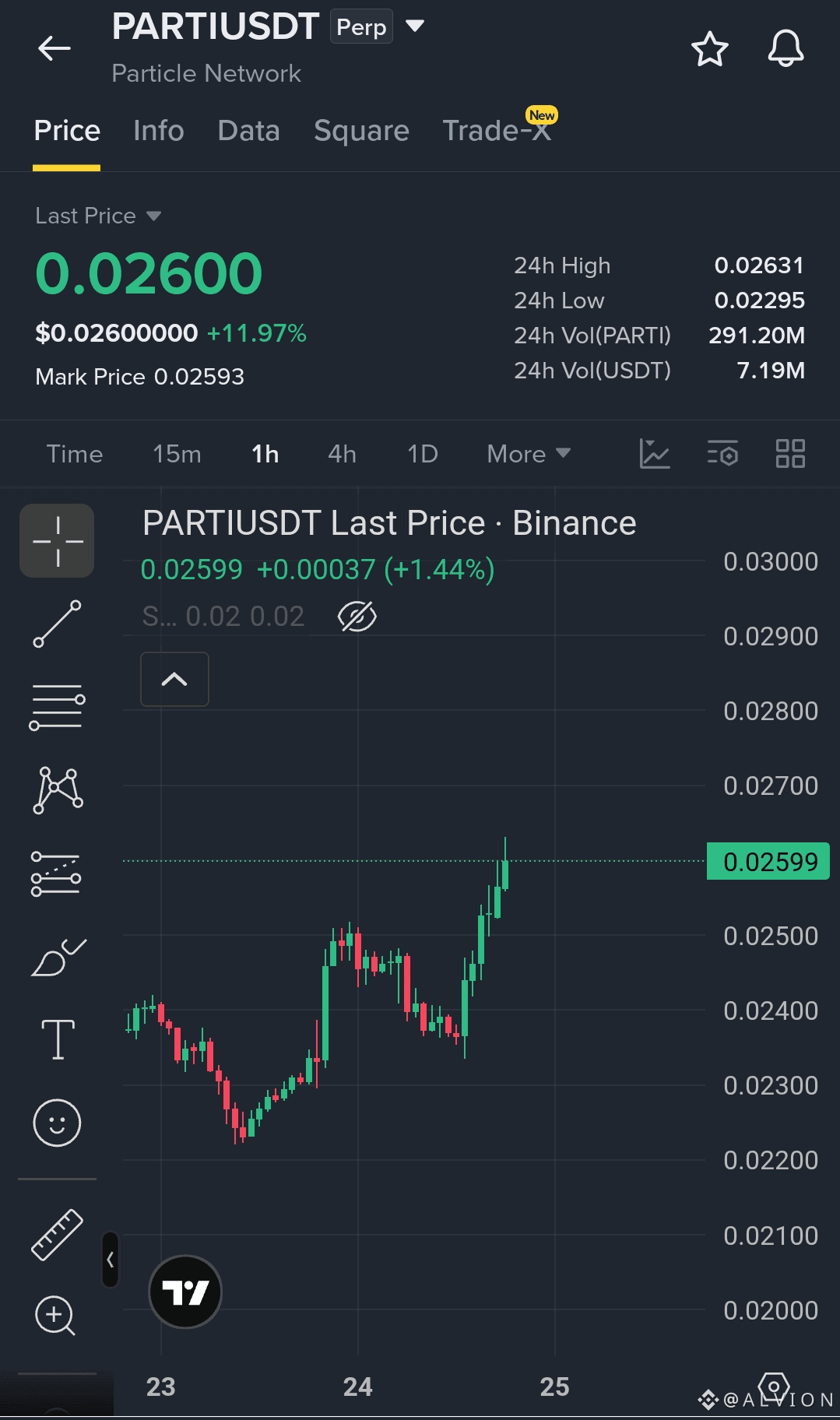Select the ruler measure tool
840x1420 pixels.
57,1235
